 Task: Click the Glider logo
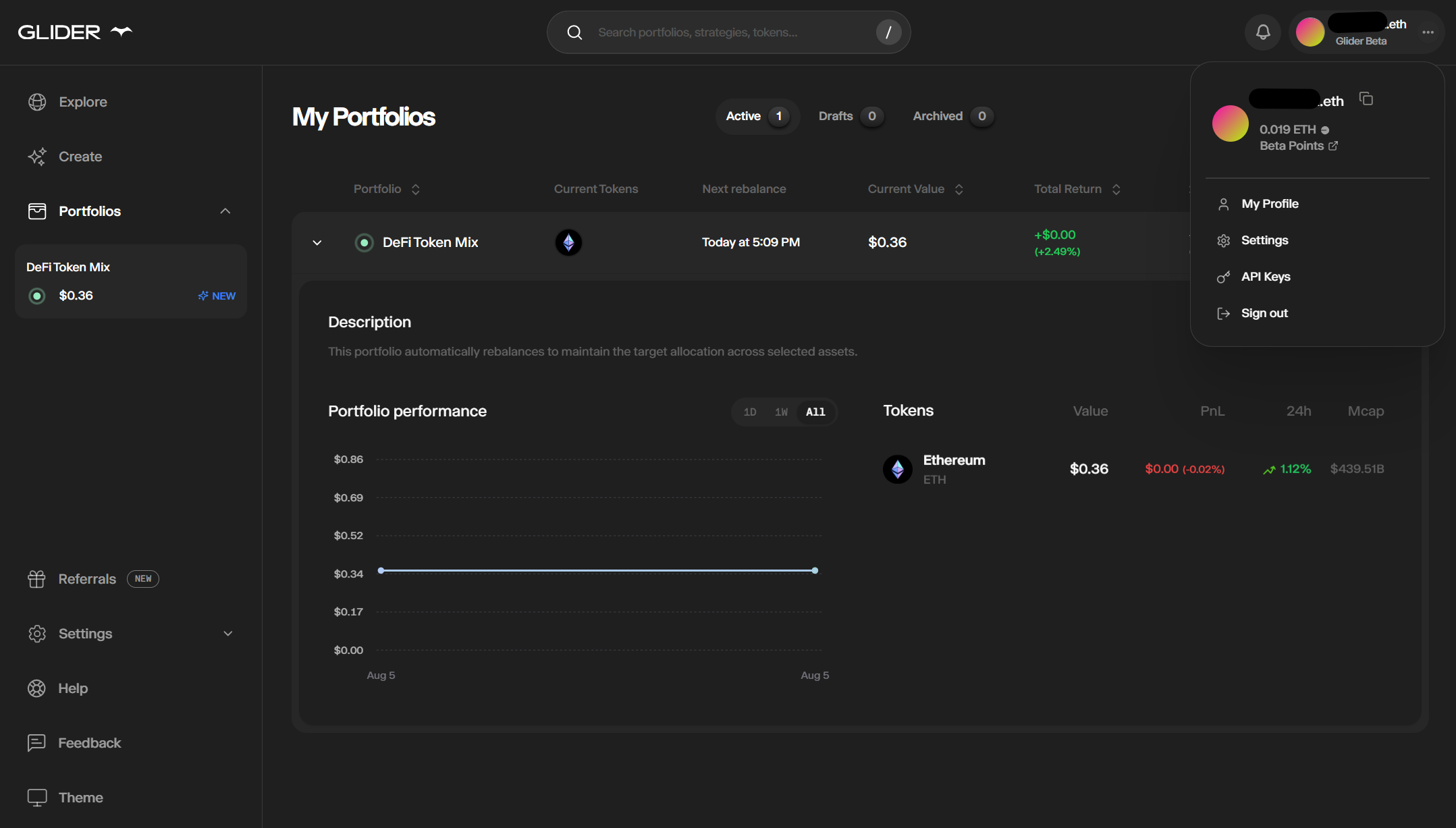(75, 32)
